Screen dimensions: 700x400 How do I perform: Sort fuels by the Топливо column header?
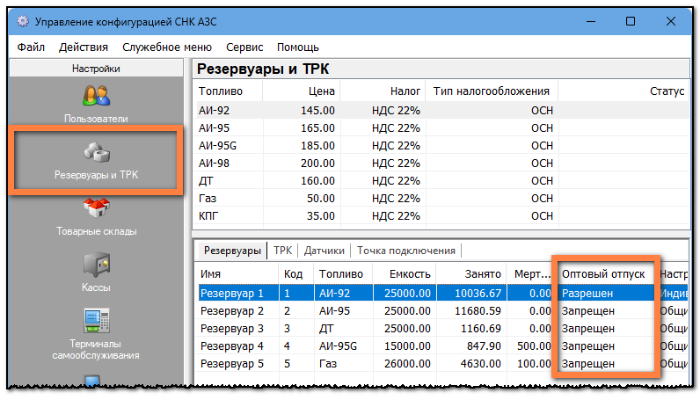click(x=228, y=91)
